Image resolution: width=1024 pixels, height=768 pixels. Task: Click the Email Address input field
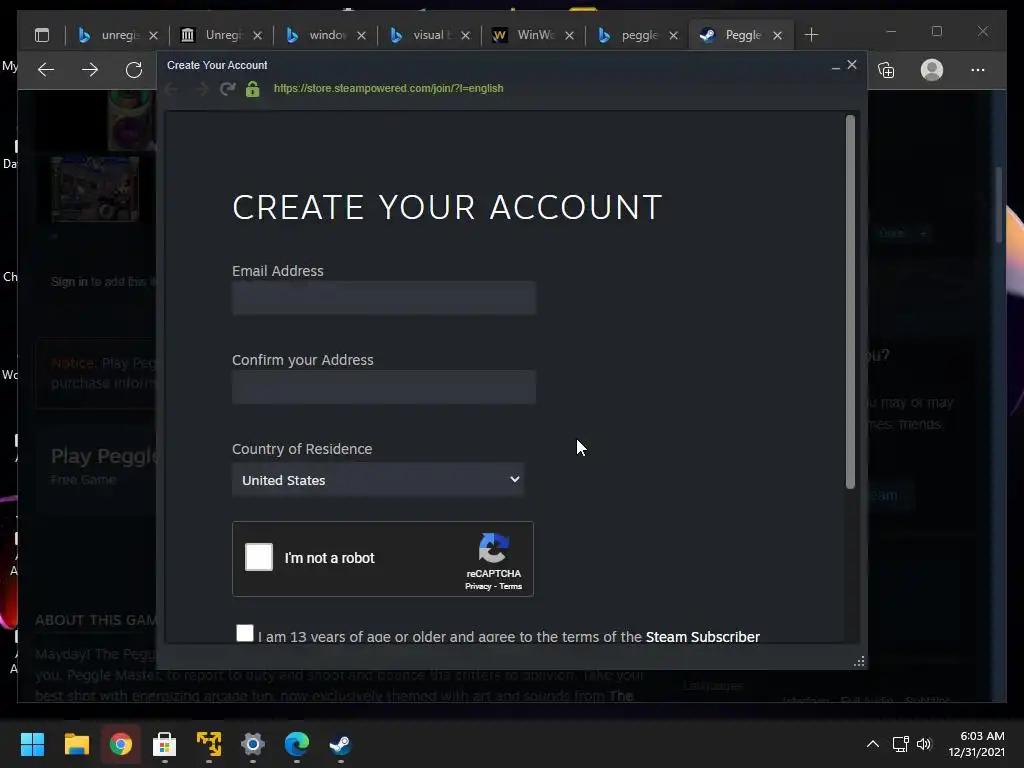coord(384,298)
